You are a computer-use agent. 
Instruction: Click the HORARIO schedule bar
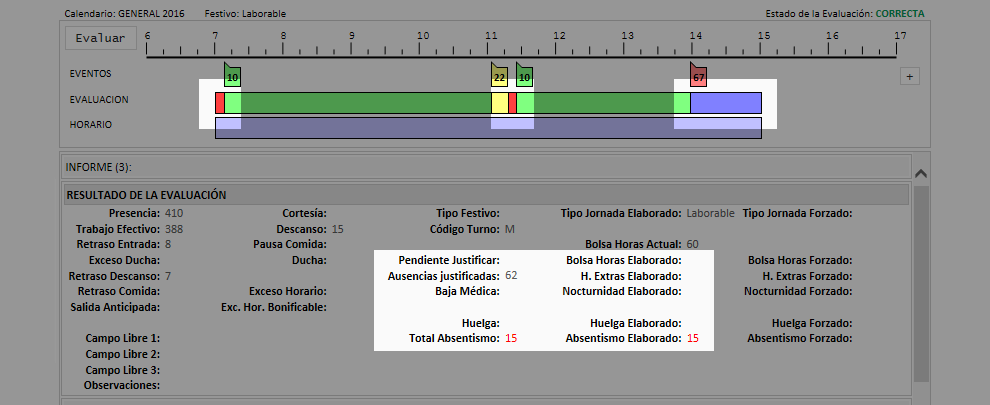coord(488,128)
